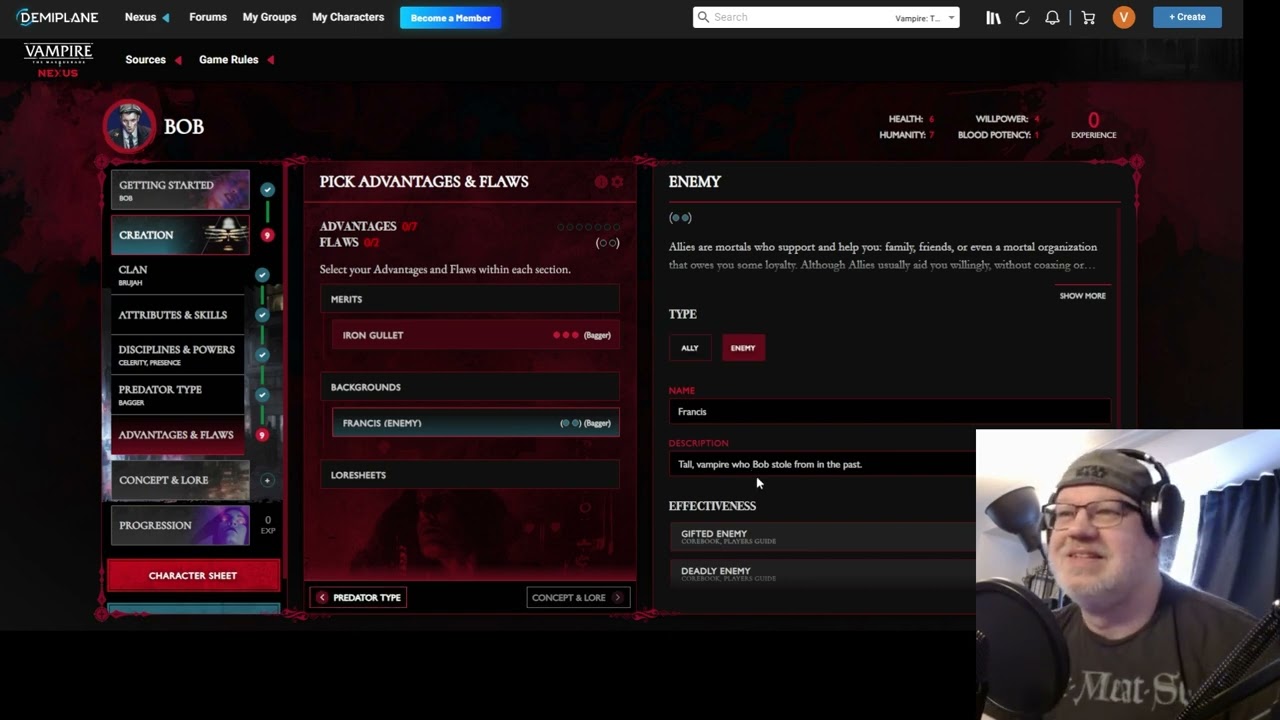1280x720 pixels.
Task: Open the Progression step
Action: point(180,525)
